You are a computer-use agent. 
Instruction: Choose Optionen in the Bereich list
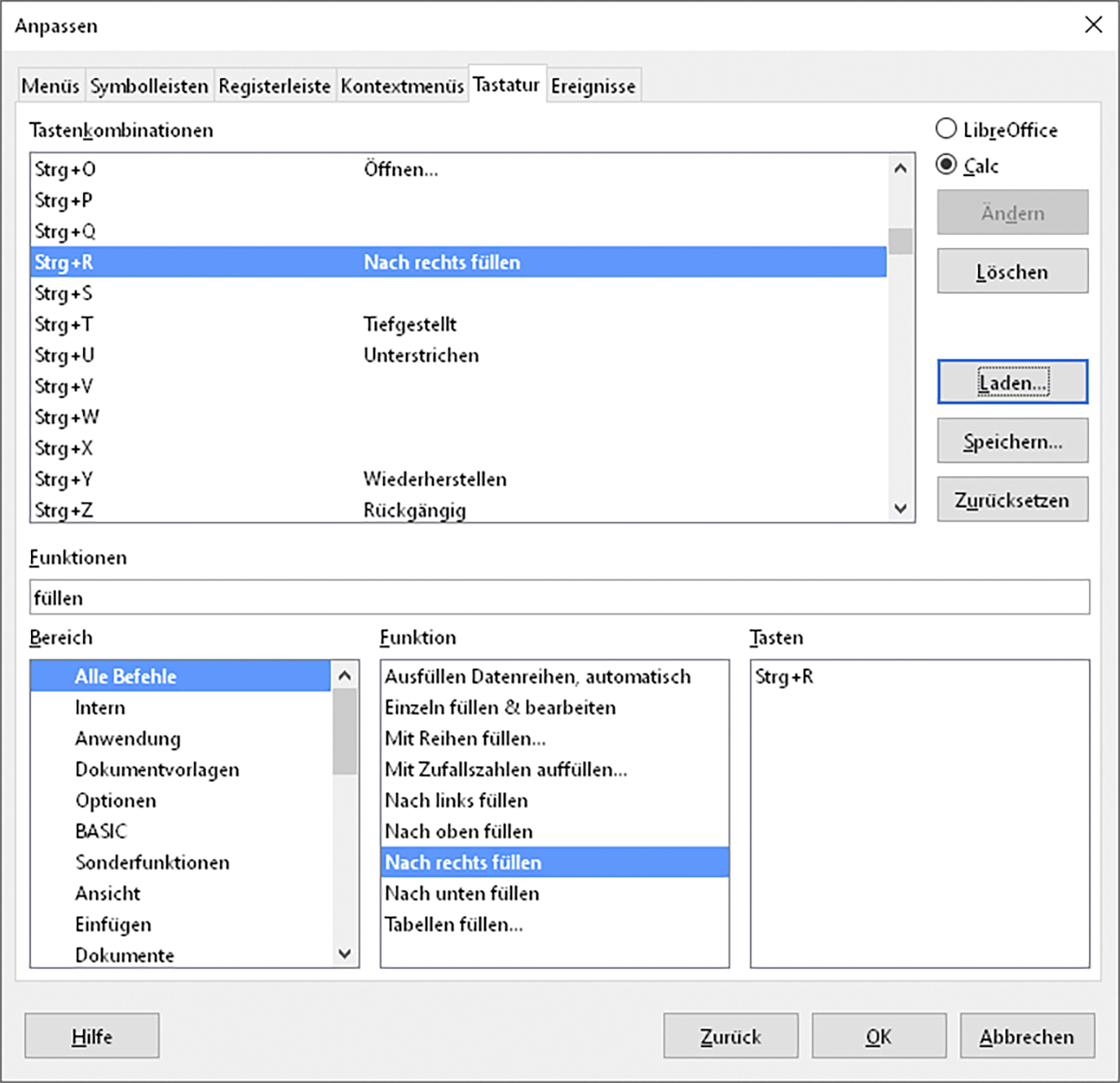coord(181,800)
